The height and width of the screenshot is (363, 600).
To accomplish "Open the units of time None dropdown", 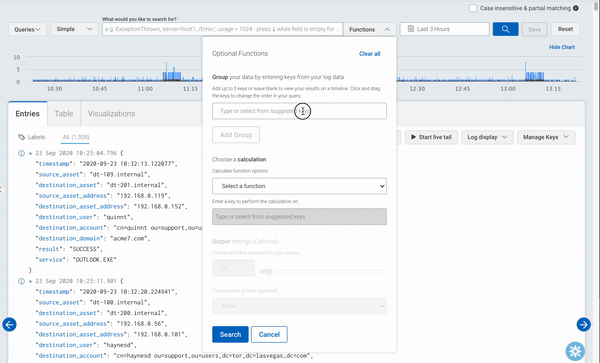I will (299, 306).
